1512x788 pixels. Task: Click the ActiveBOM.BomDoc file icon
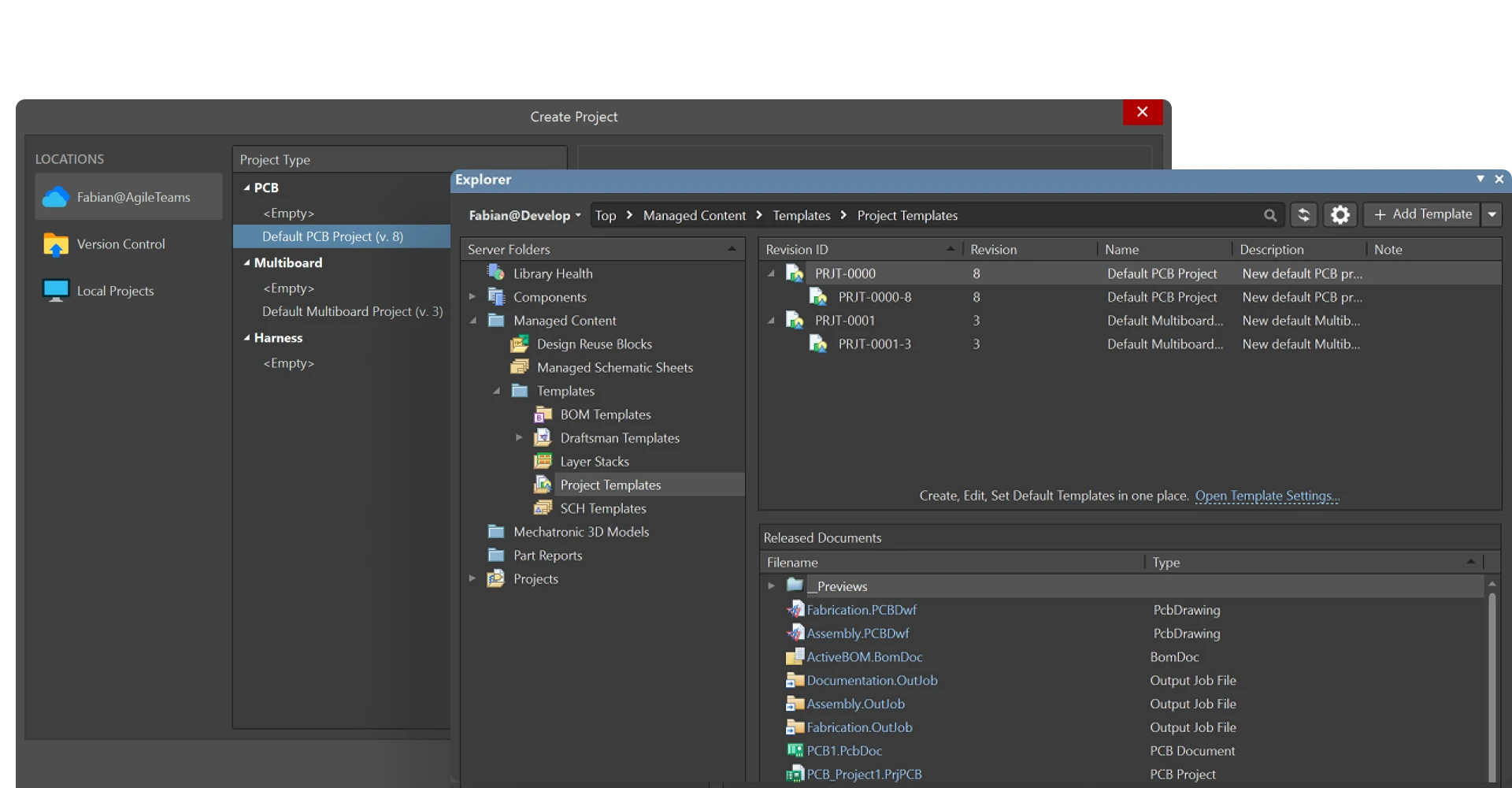(x=795, y=656)
